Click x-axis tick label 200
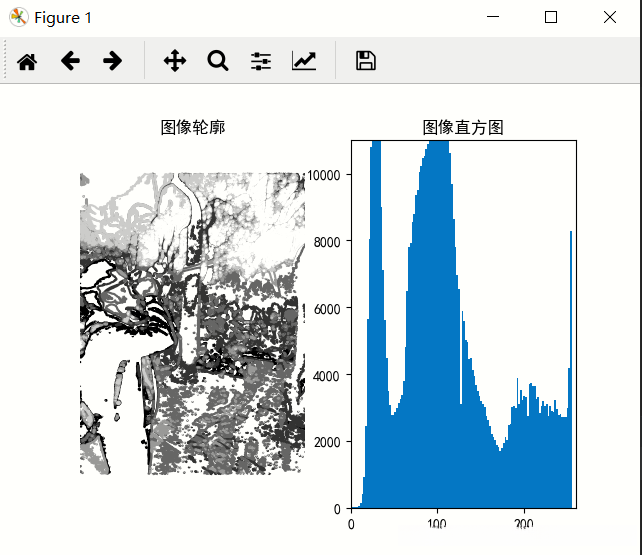Screen dimensions: 642x555 point(524,524)
